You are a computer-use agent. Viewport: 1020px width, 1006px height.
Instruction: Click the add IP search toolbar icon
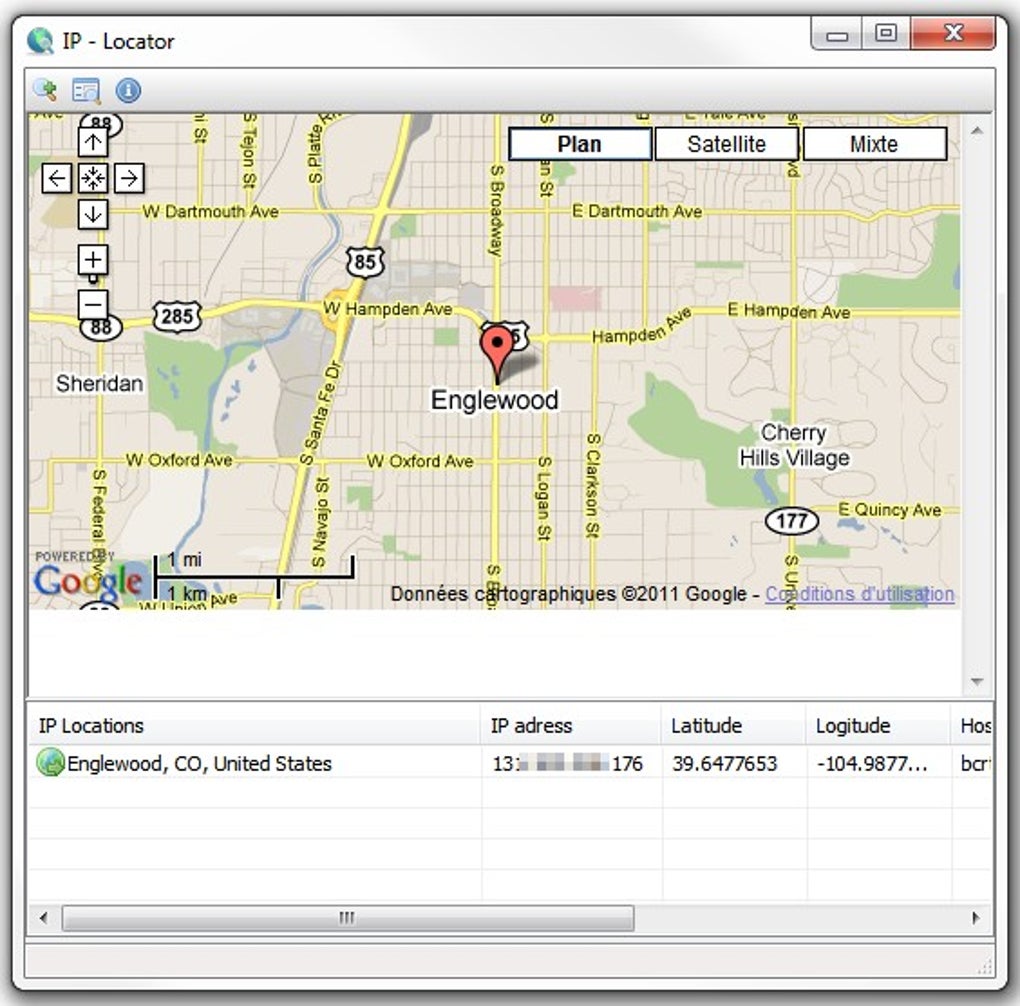pos(45,90)
